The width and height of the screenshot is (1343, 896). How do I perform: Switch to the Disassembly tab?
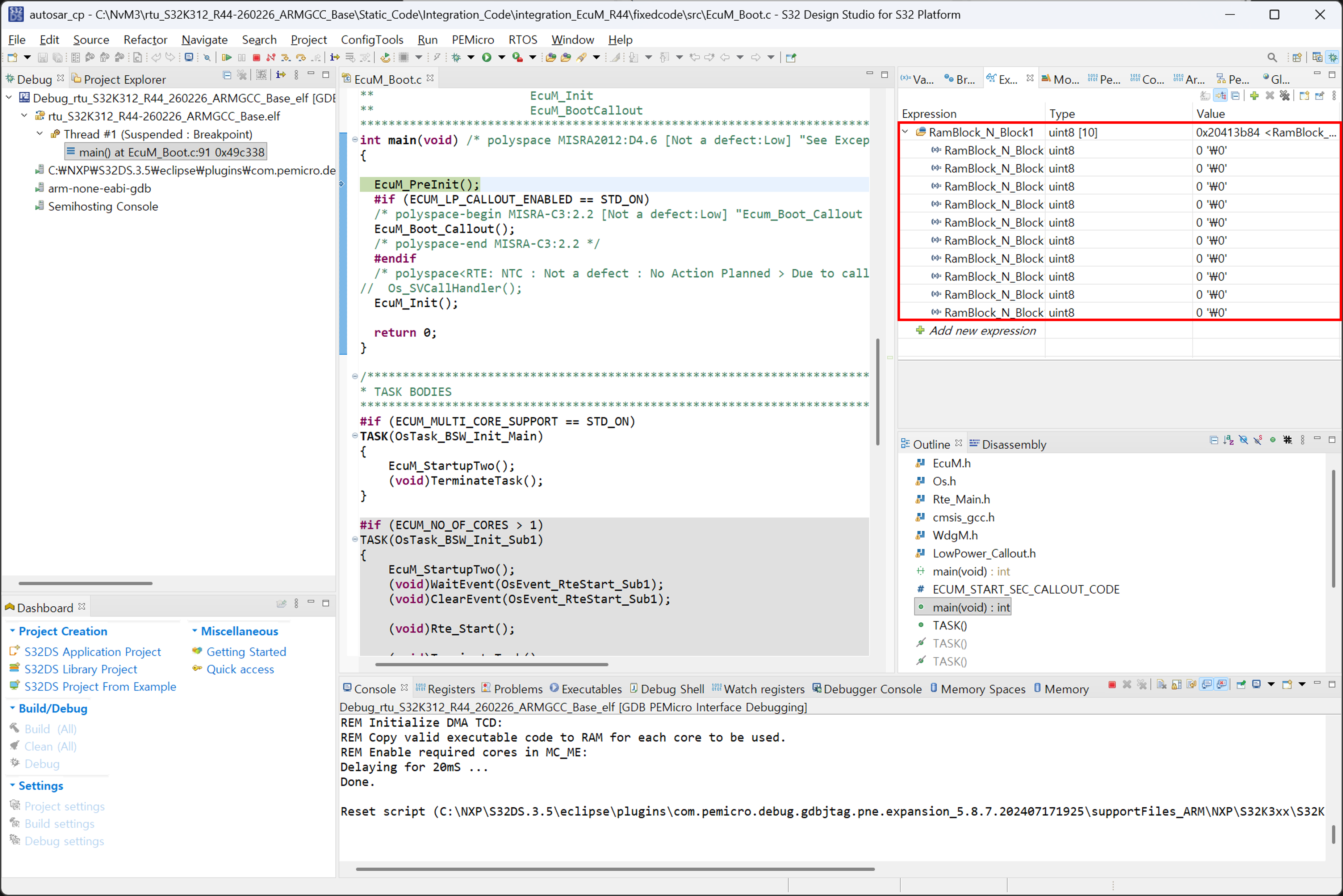pyautogui.click(x=1008, y=444)
